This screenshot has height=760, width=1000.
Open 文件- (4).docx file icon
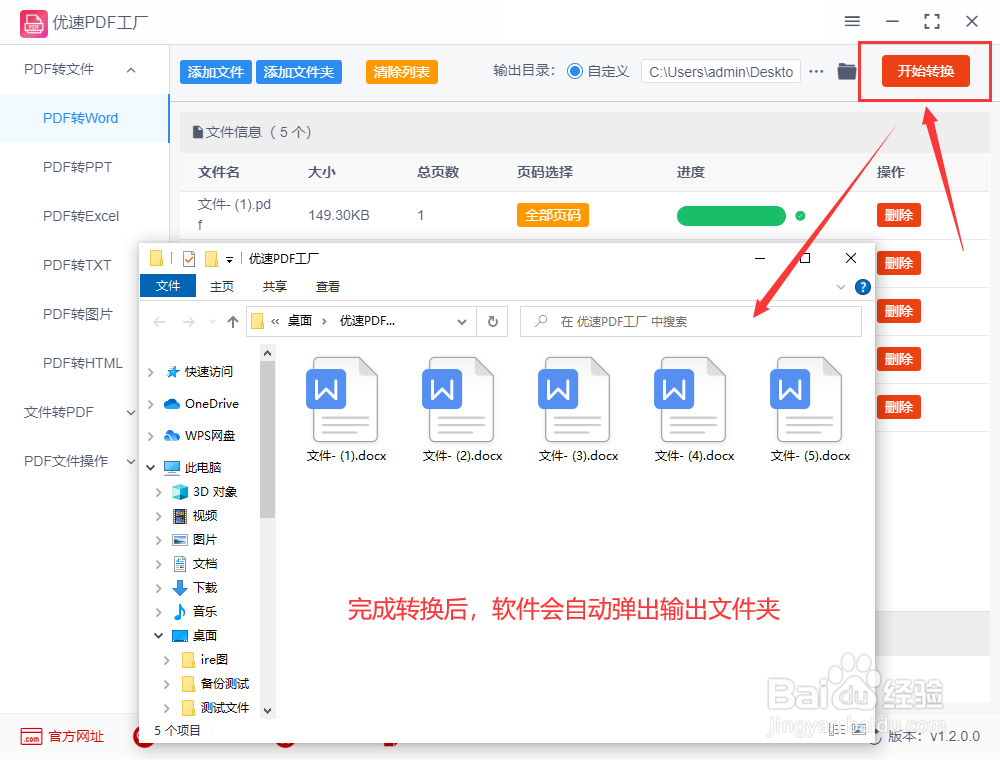point(694,400)
